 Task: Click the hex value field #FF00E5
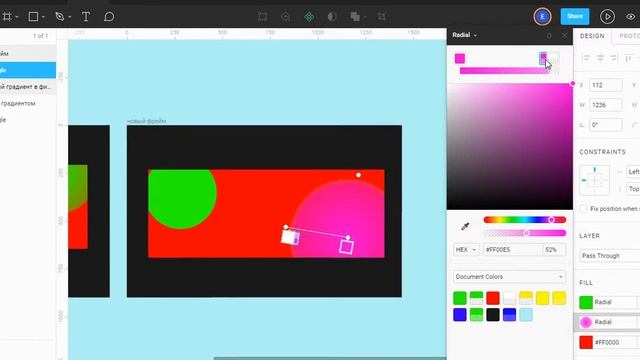tap(513, 249)
